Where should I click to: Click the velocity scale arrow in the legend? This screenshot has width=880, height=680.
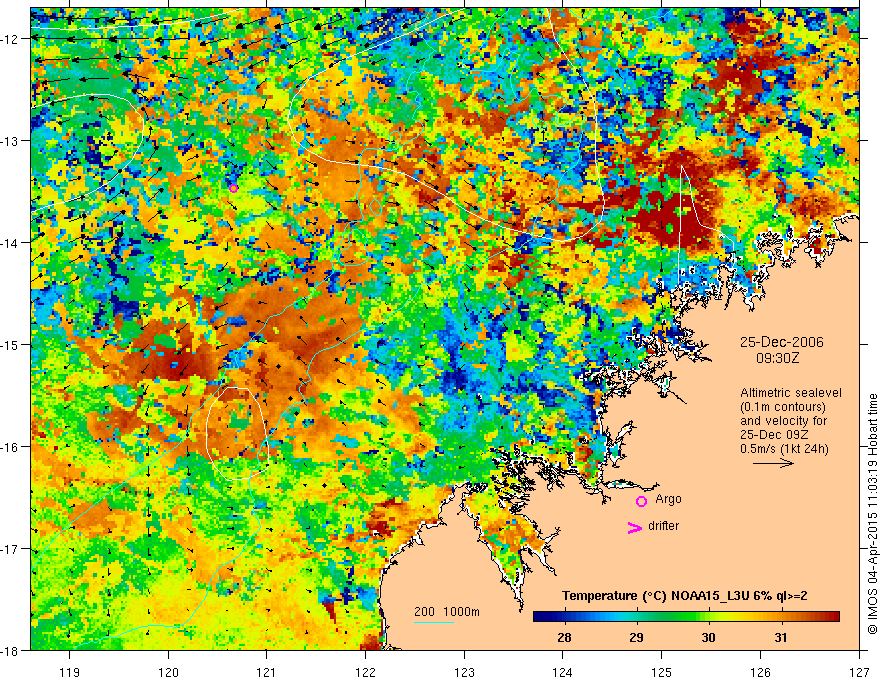(773, 463)
